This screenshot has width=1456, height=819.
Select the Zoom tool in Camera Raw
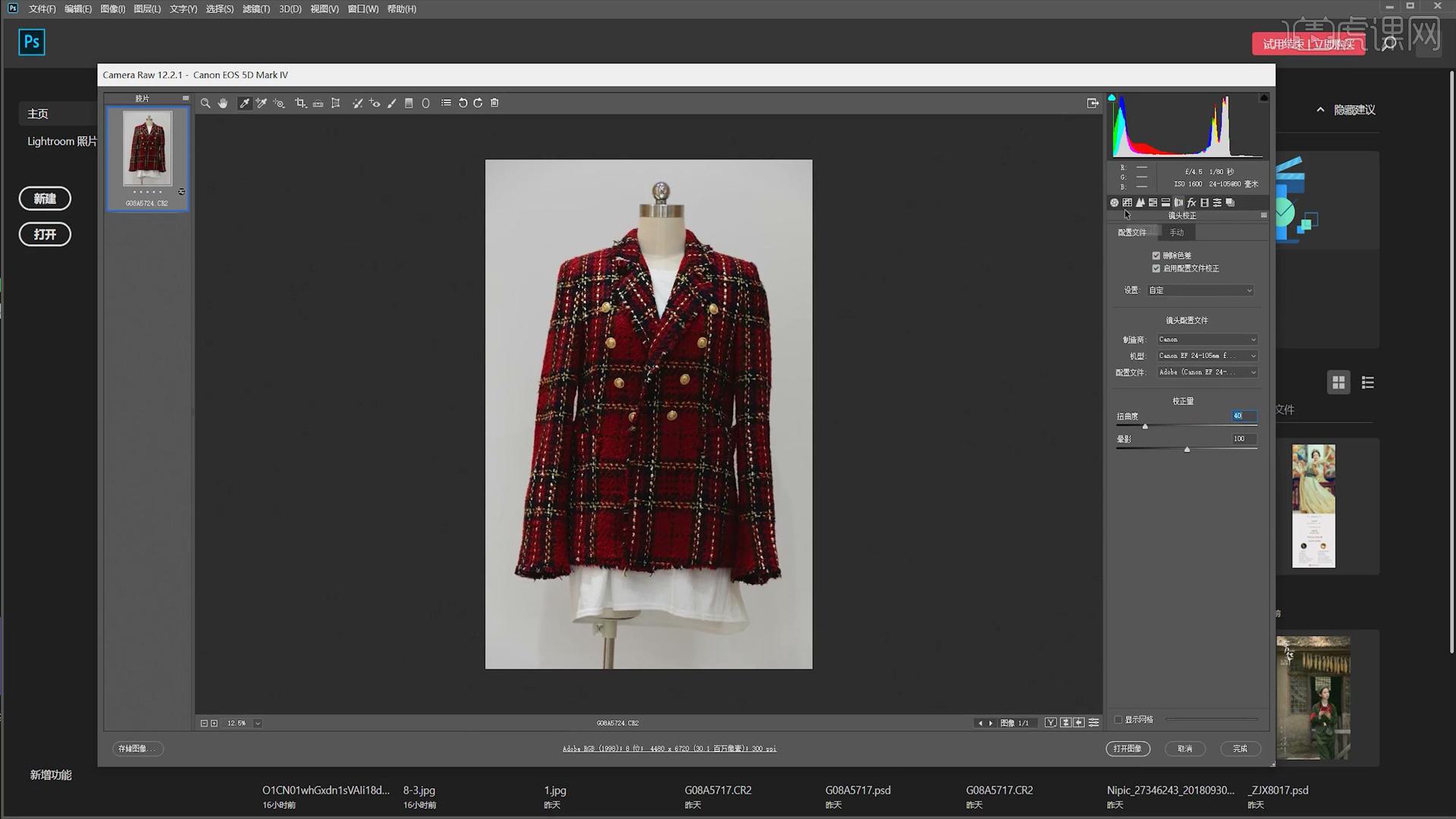pos(206,103)
